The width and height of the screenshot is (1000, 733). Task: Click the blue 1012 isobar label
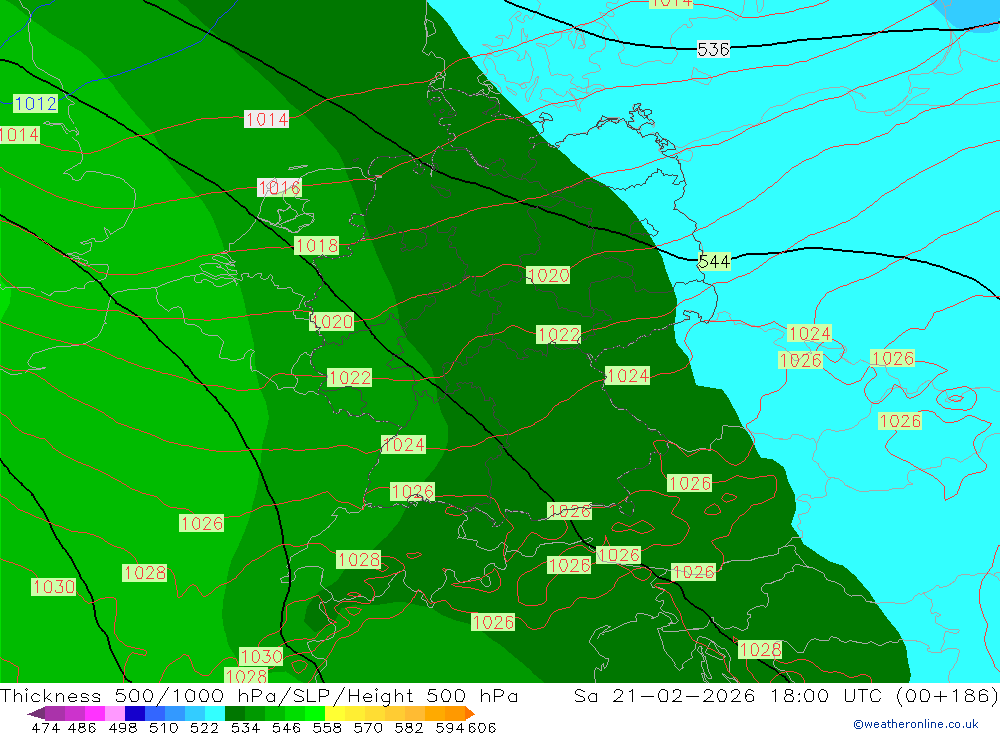click(35, 103)
